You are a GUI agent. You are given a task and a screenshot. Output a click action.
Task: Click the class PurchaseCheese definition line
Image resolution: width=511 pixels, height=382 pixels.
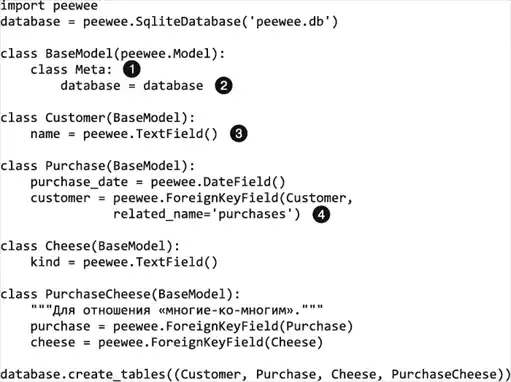[x=120, y=294]
